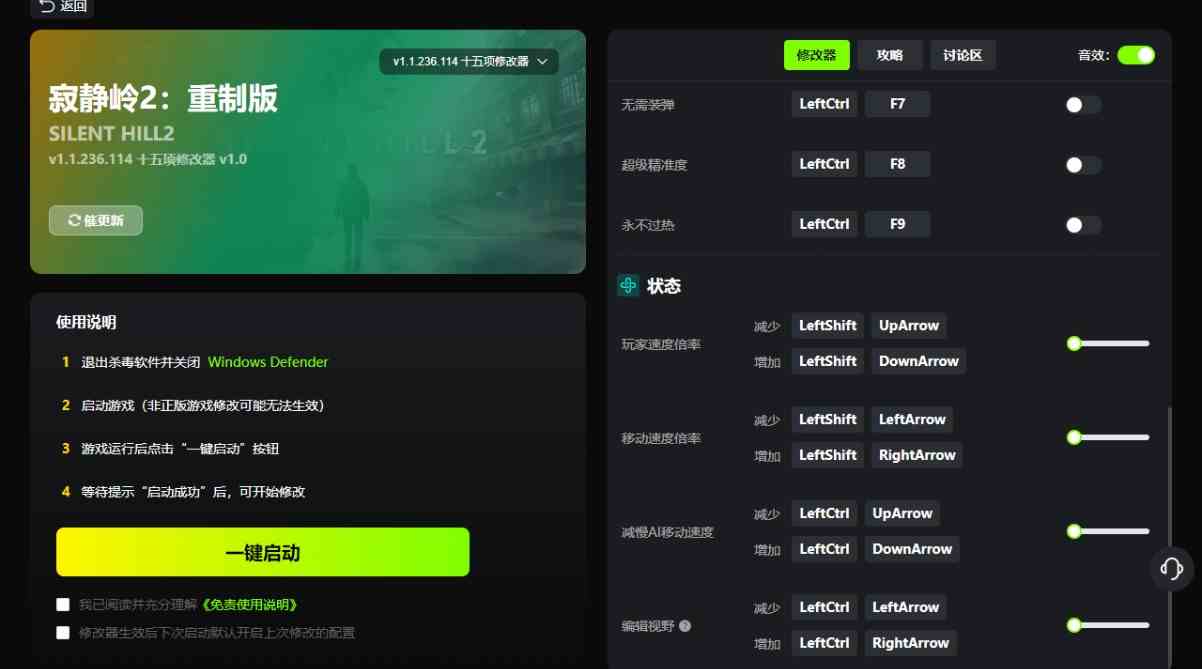Click the customer support headset icon
This screenshot has width=1202, height=669.
(1172, 569)
